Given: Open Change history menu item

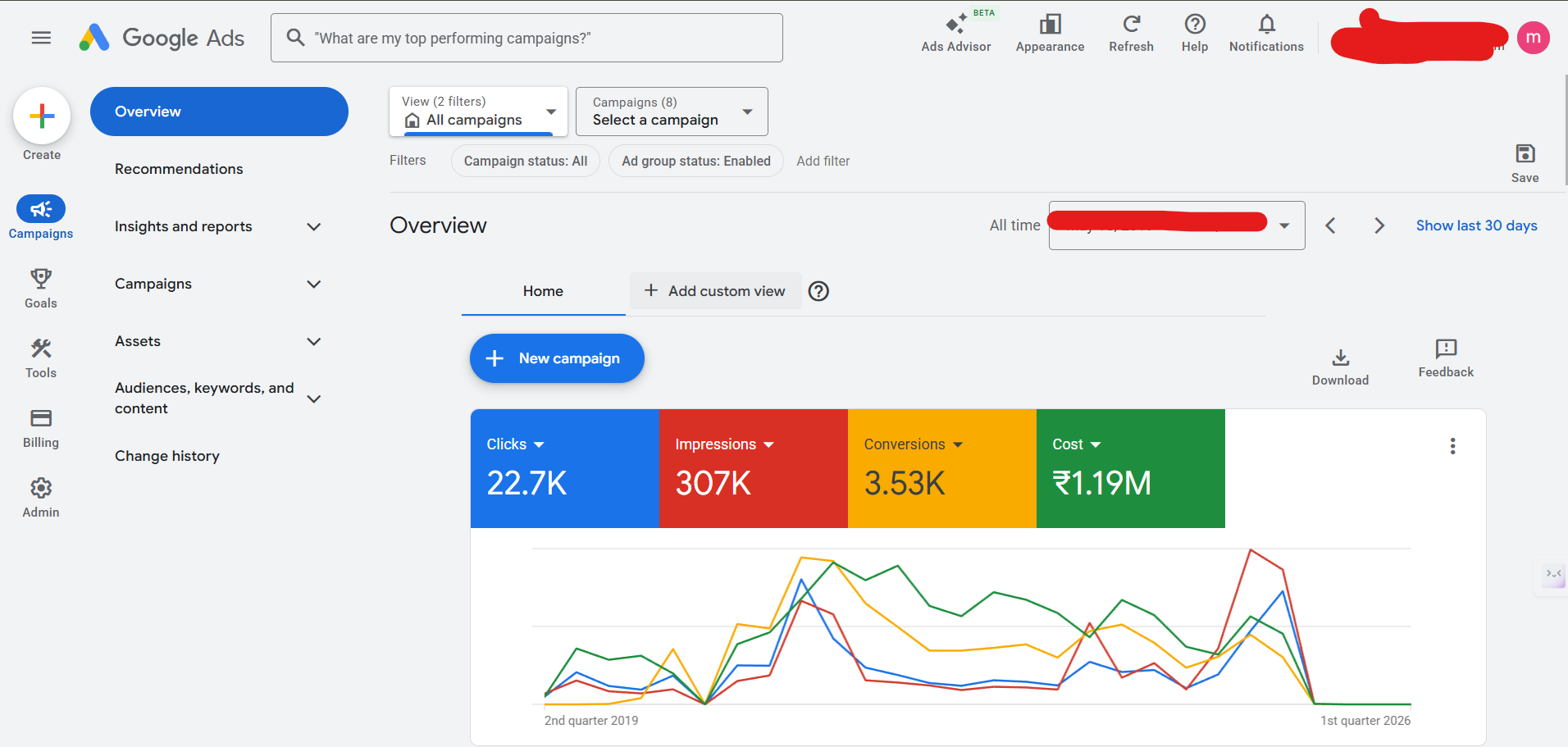Looking at the screenshot, I should [167, 456].
